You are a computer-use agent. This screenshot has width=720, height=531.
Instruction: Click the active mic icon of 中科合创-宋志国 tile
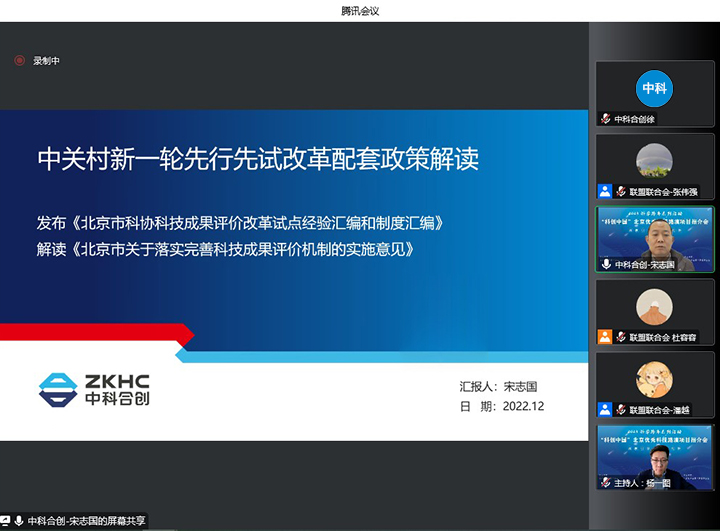[606, 264]
